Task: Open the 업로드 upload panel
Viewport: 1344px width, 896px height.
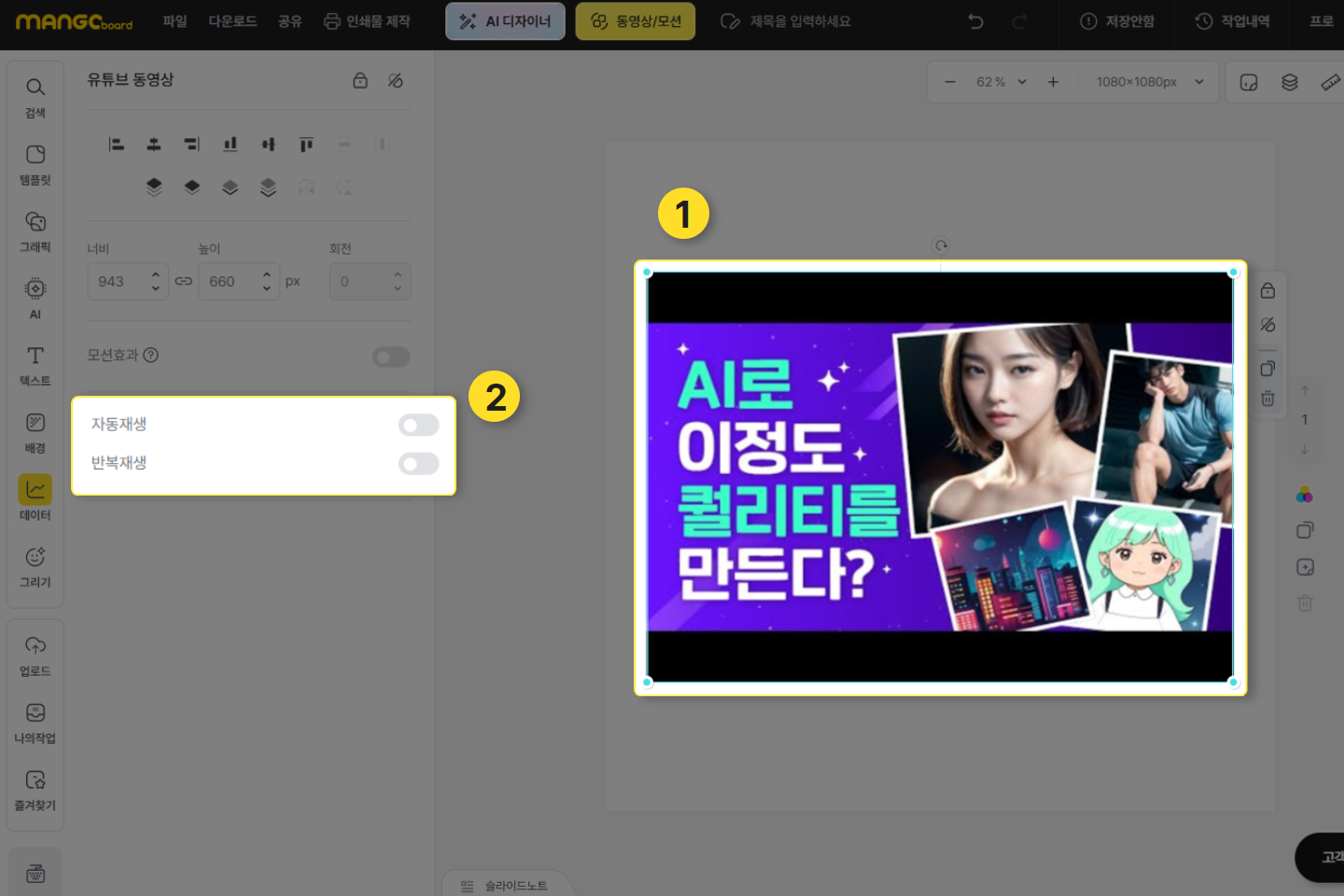Action: point(35,655)
